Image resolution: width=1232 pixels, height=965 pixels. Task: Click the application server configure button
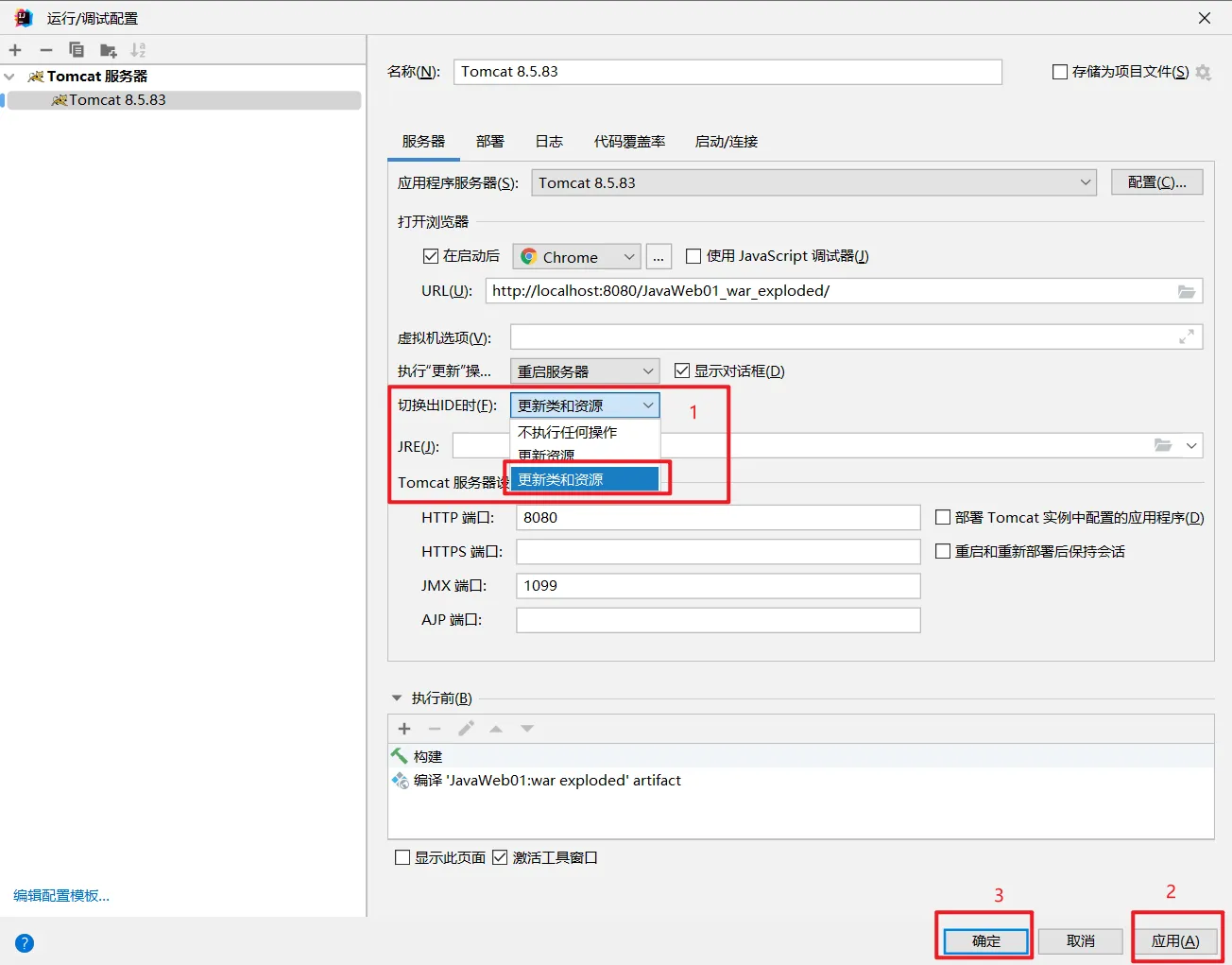(x=1156, y=182)
